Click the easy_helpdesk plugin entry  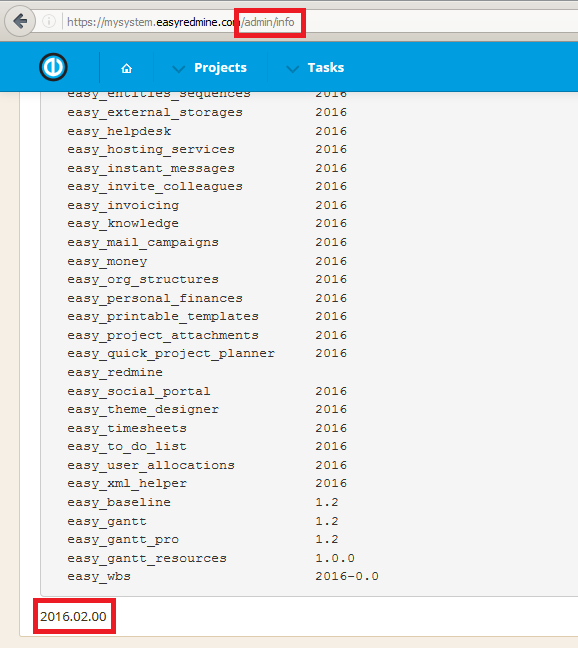(119, 131)
